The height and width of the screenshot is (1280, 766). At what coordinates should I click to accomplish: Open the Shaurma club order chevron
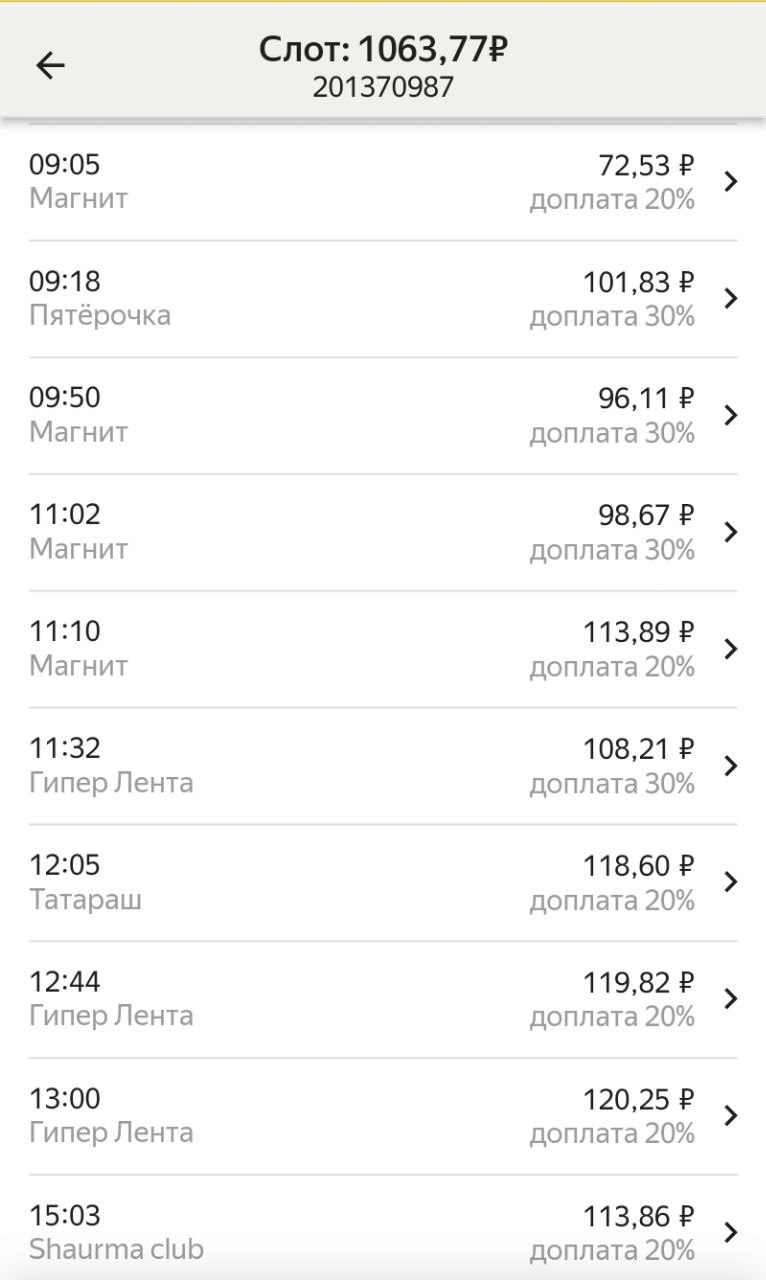coord(731,1232)
